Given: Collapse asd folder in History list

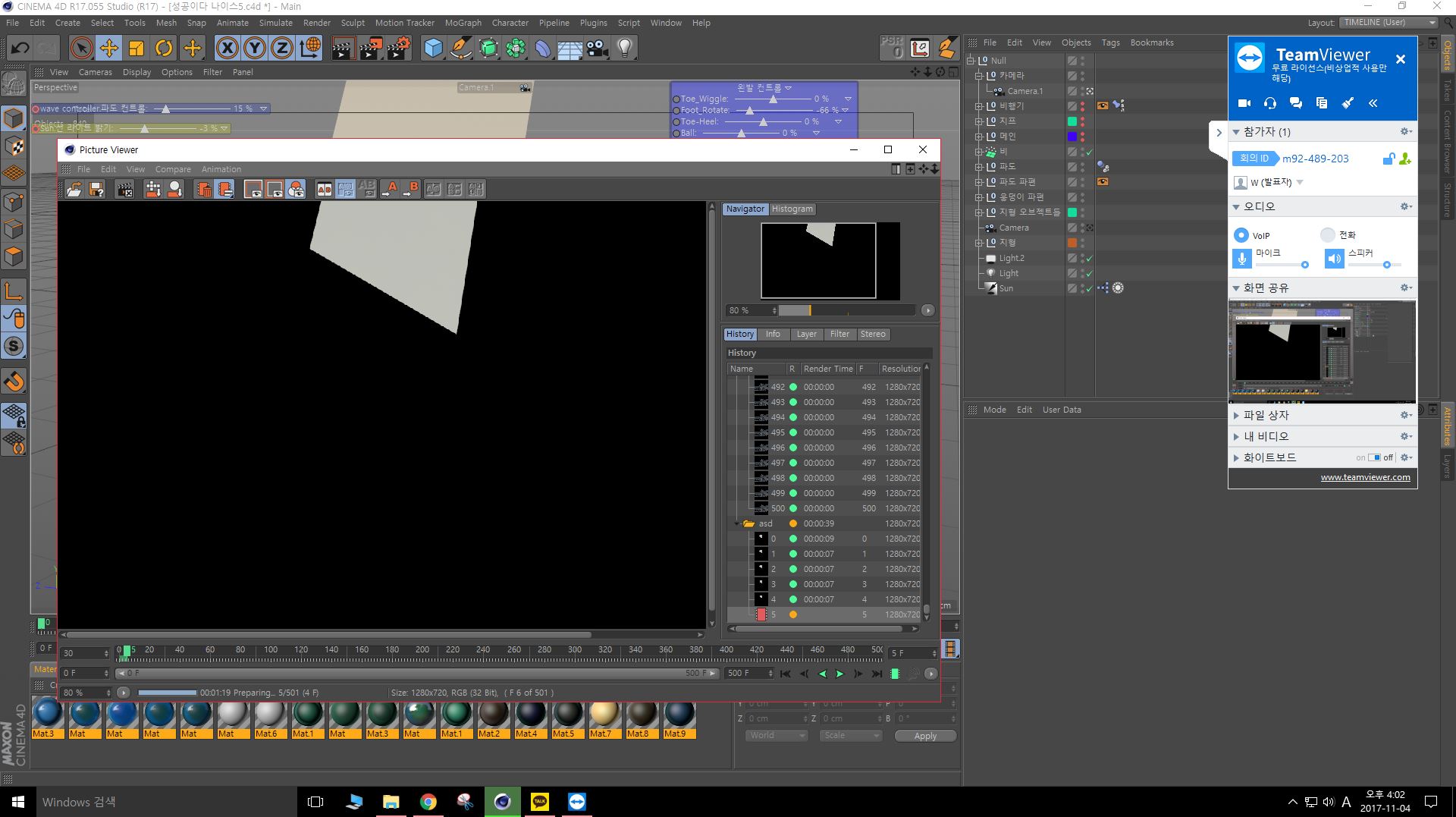Looking at the screenshot, I should click(x=736, y=523).
